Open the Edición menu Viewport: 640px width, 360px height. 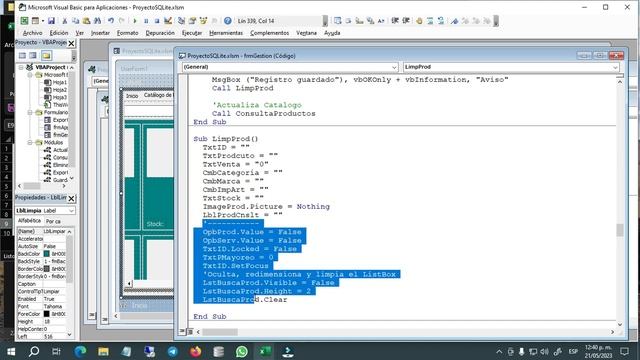(59, 33)
